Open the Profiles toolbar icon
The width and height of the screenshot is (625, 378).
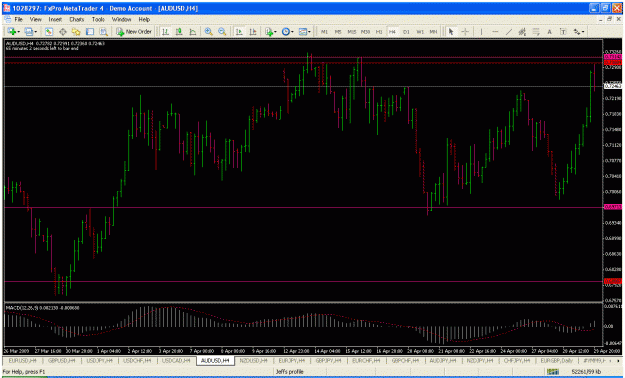pos(28,32)
